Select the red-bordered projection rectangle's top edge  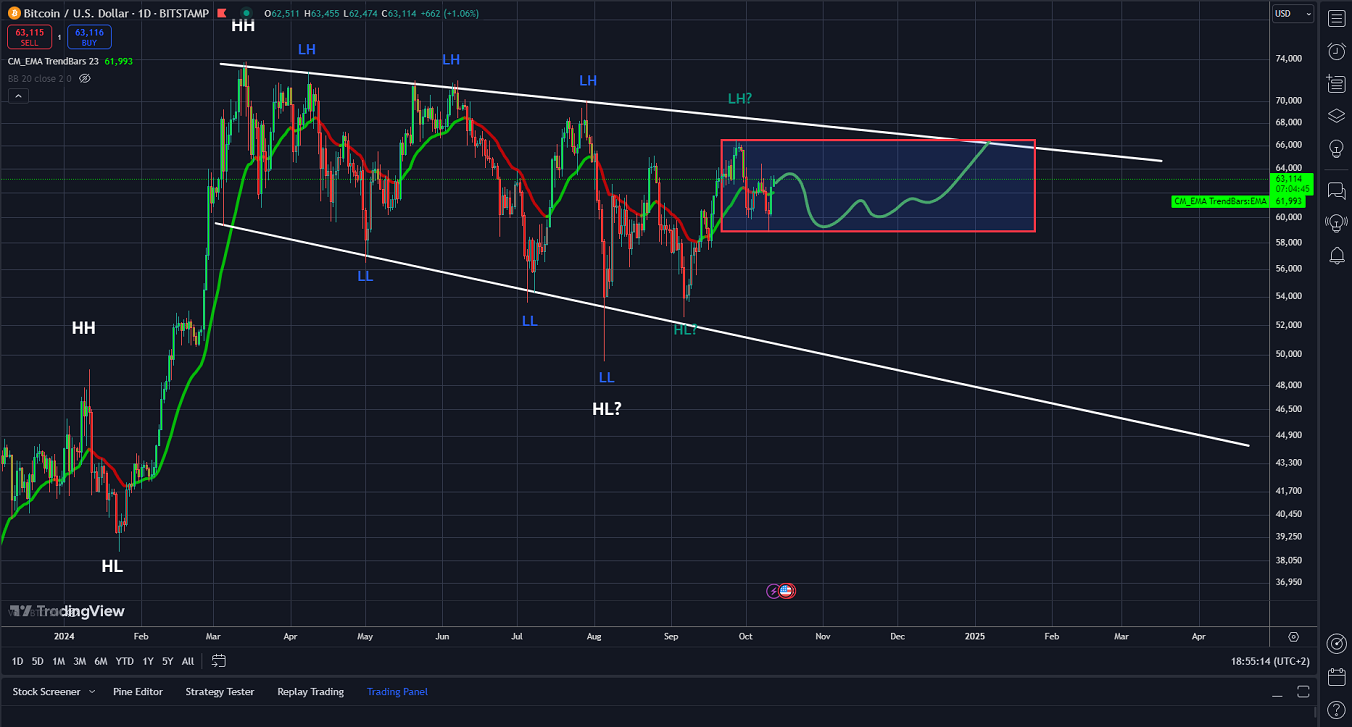tap(878, 141)
